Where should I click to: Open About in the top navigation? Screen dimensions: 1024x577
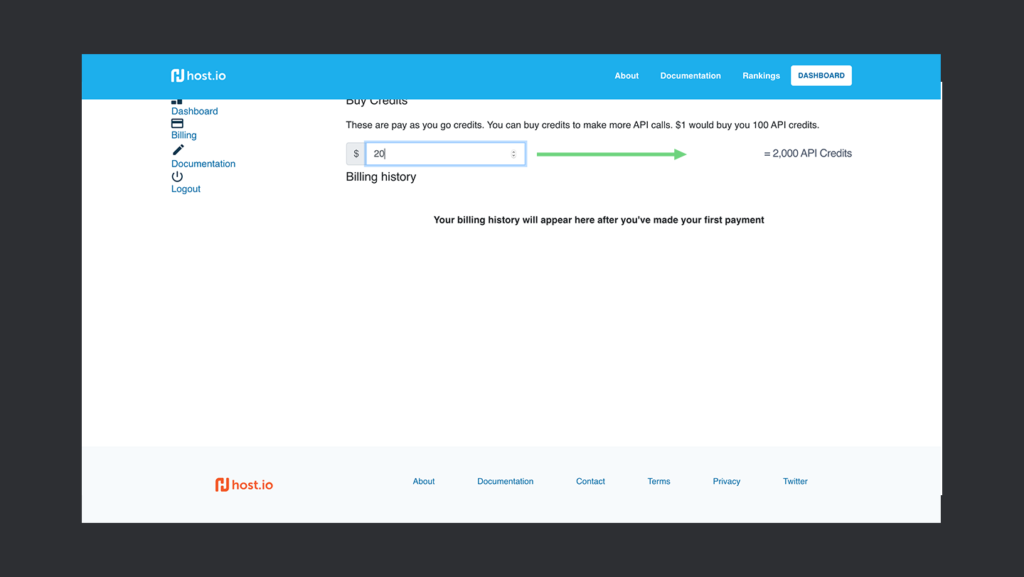pos(627,76)
